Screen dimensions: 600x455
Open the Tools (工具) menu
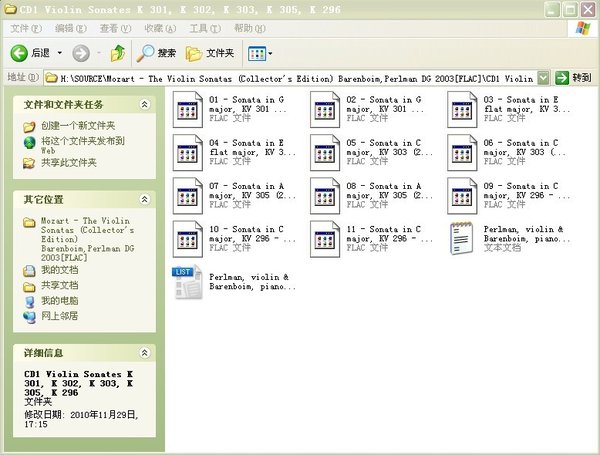(x=204, y=28)
